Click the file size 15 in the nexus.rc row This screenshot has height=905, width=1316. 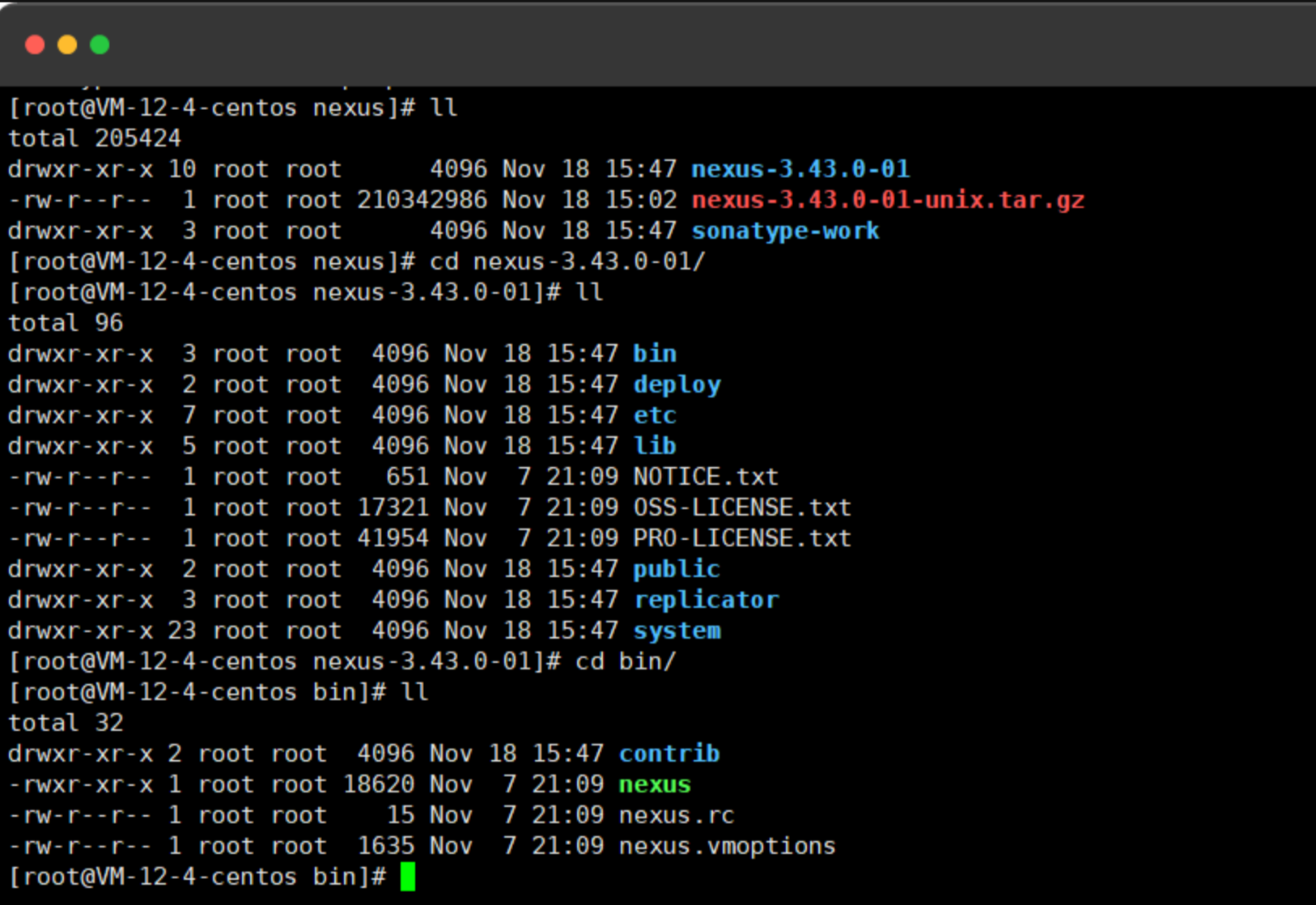point(401,815)
